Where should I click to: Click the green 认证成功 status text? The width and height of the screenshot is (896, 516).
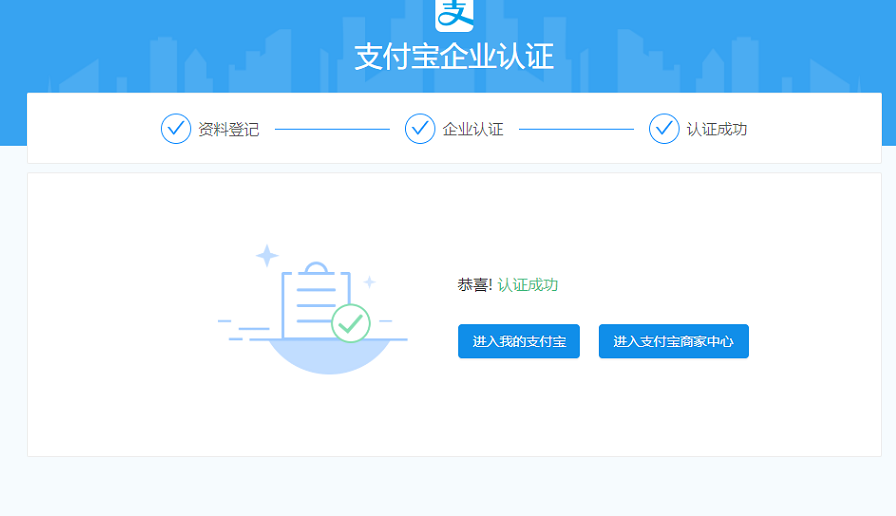(x=527, y=285)
